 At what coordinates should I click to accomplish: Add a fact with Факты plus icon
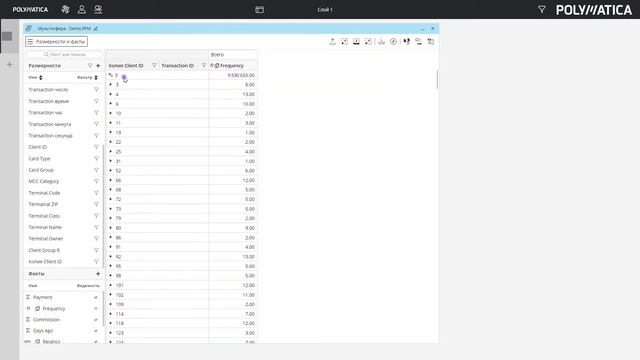click(98, 273)
